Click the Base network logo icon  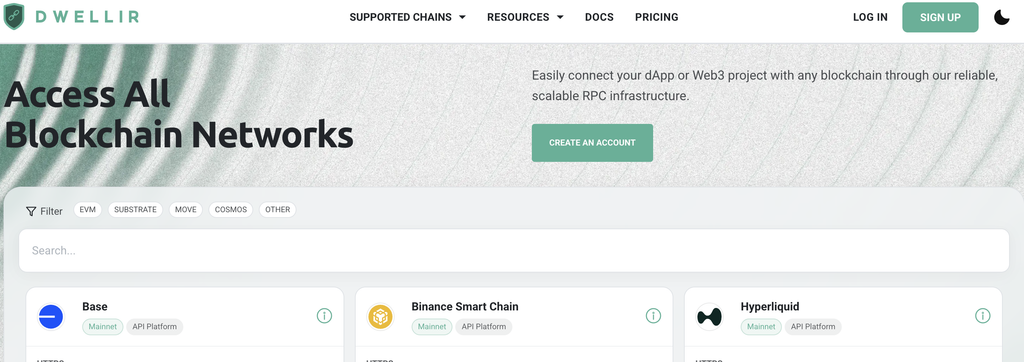pos(51,317)
